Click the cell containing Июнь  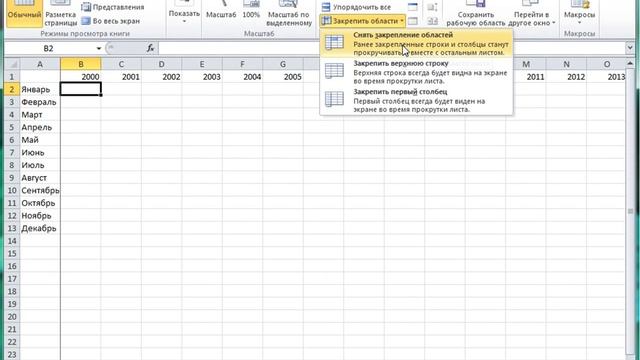tap(40, 153)
